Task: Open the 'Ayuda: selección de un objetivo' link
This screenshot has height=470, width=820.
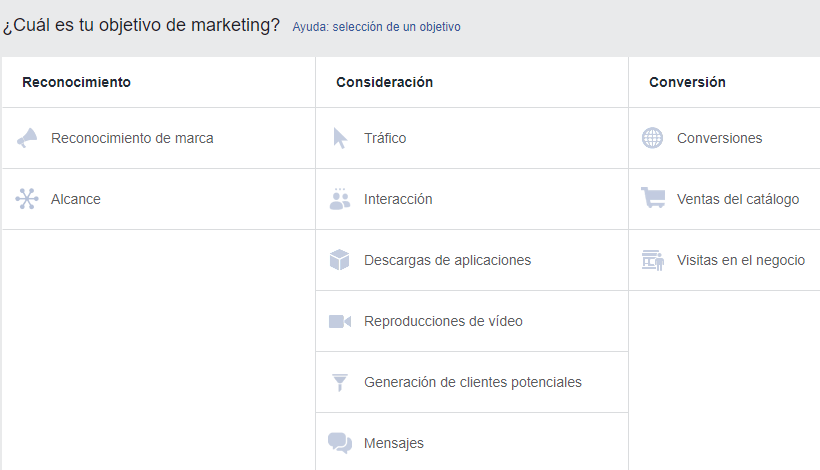Action: (x=376, y=27)
